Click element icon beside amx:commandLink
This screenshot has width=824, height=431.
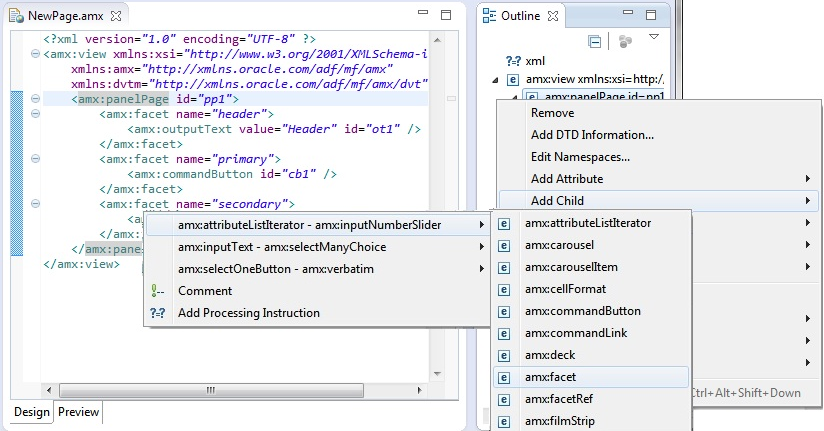click(x=504, y=334)
